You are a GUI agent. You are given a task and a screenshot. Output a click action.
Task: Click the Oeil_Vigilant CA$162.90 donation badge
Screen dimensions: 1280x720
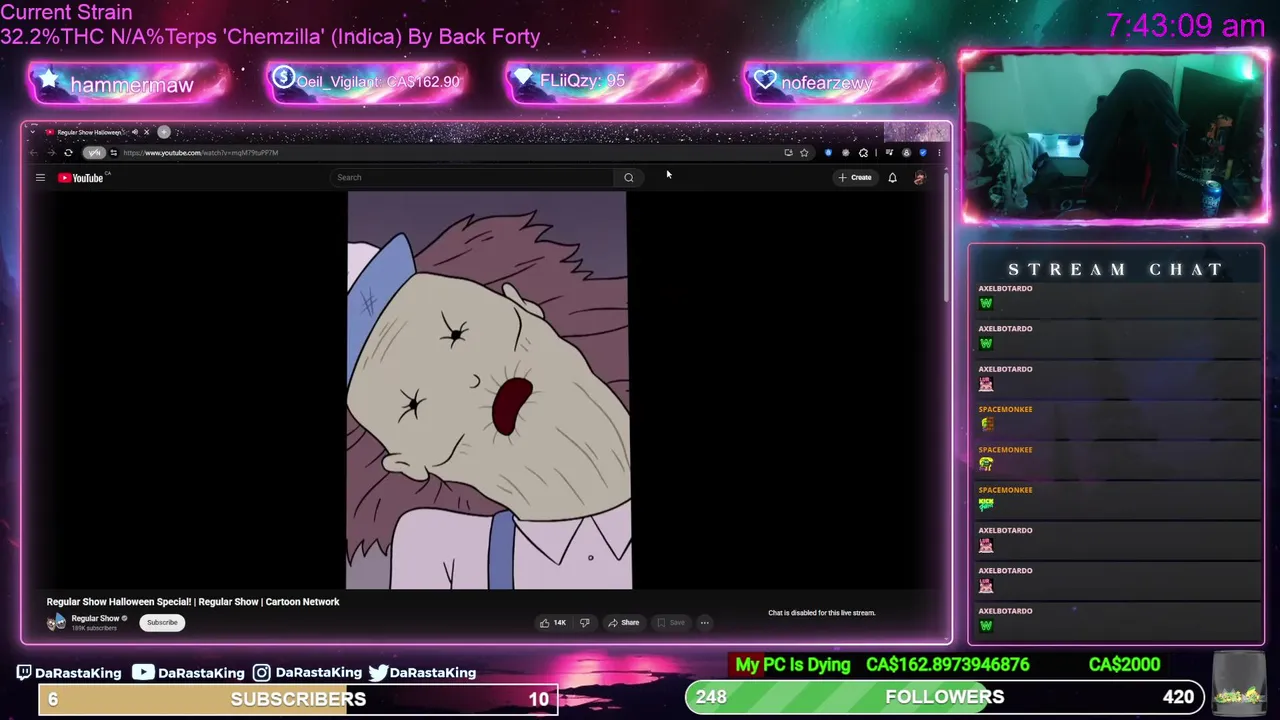(x=366, y=82)
